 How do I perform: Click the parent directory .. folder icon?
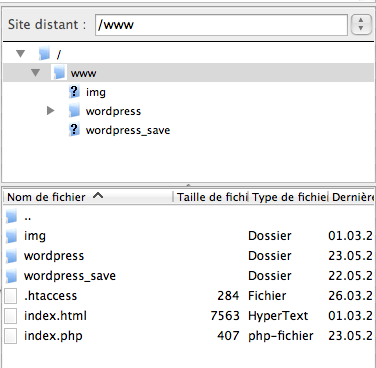tap(11, 217)
